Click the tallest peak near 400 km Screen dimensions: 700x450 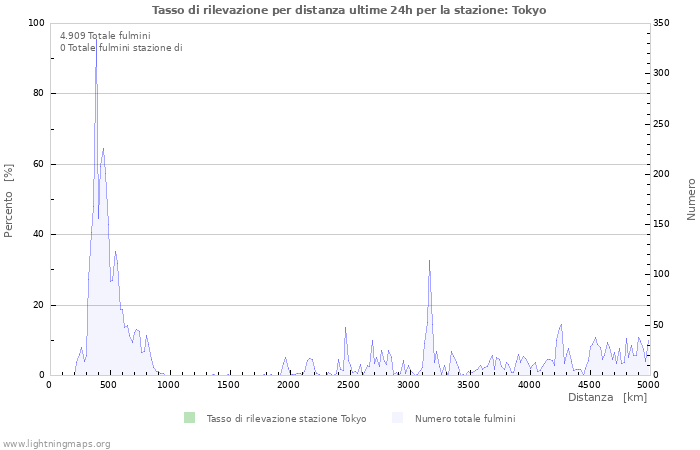pyautogui.click(x=96, y=42)
